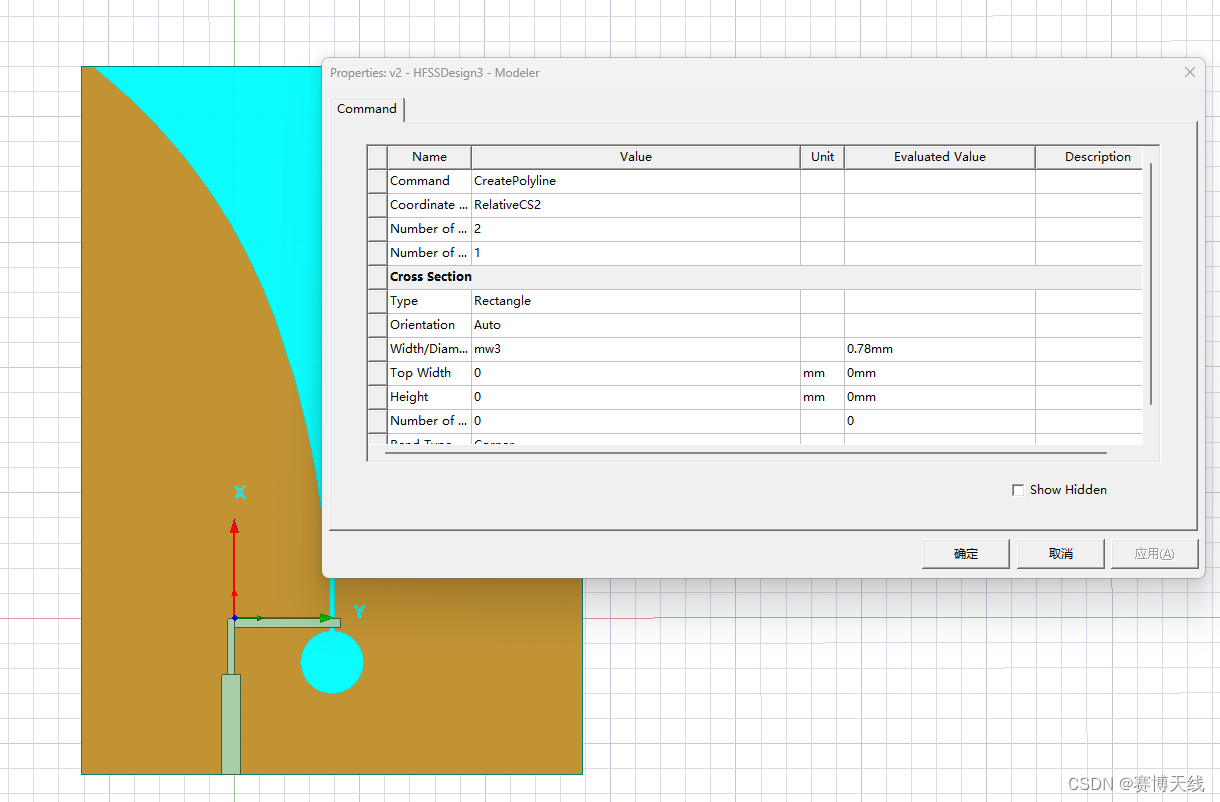Open the Auto orientation dropdown
1220x802 pixels.
click(x=636, y=325)
